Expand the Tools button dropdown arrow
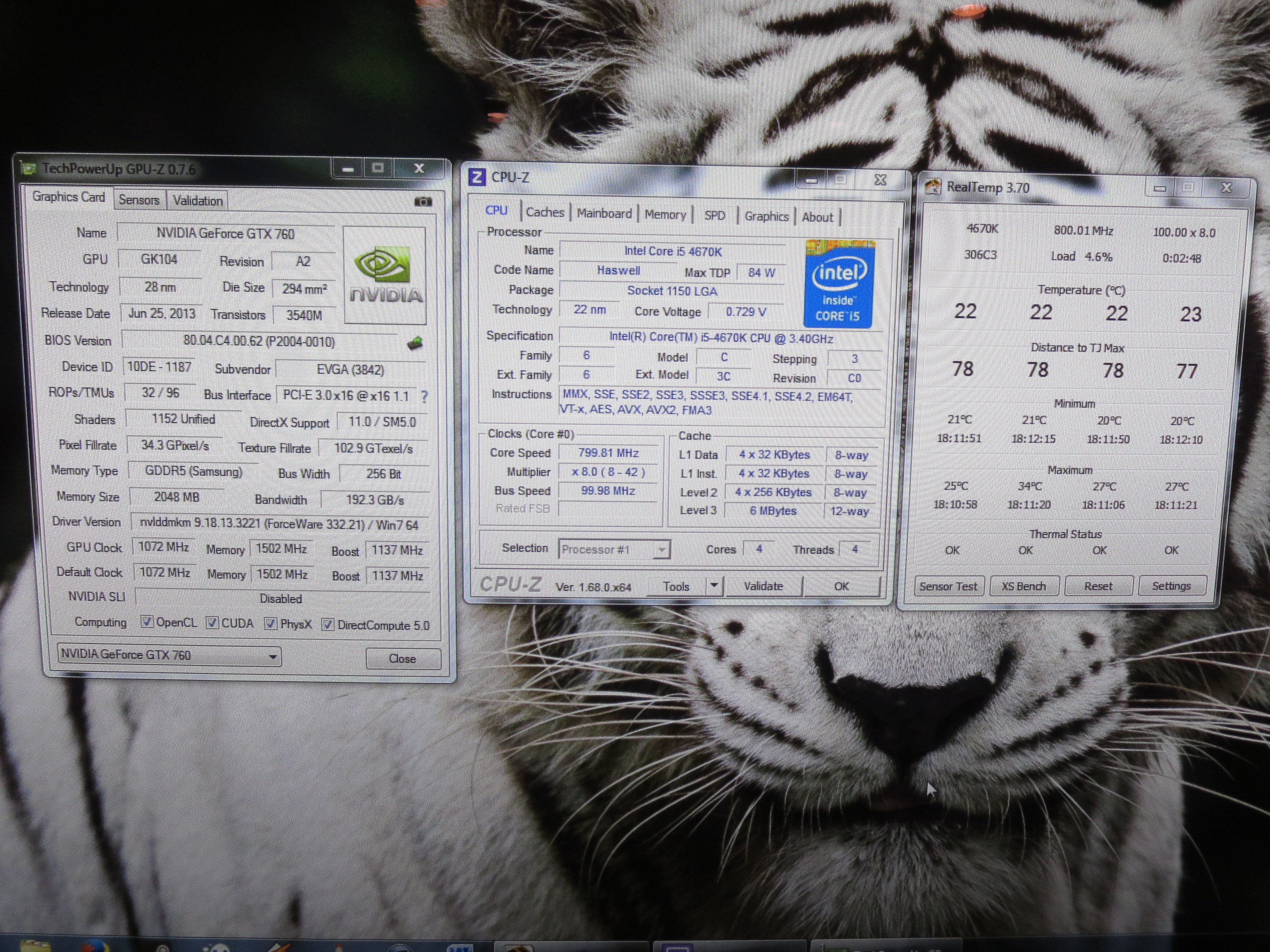The image size is (1270, 952). click(714, 585)
